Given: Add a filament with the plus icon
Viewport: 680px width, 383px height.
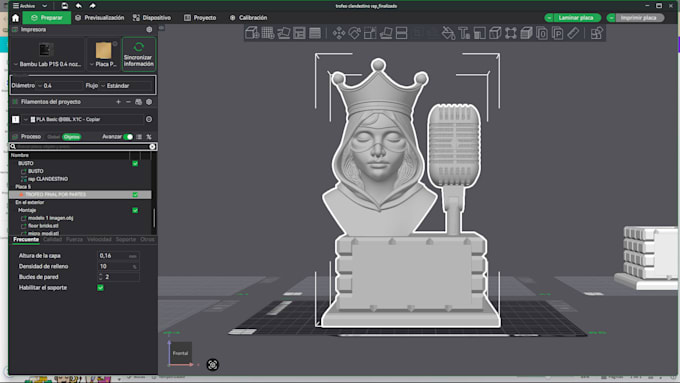Looking at the screenshot, I should (118, 102).
